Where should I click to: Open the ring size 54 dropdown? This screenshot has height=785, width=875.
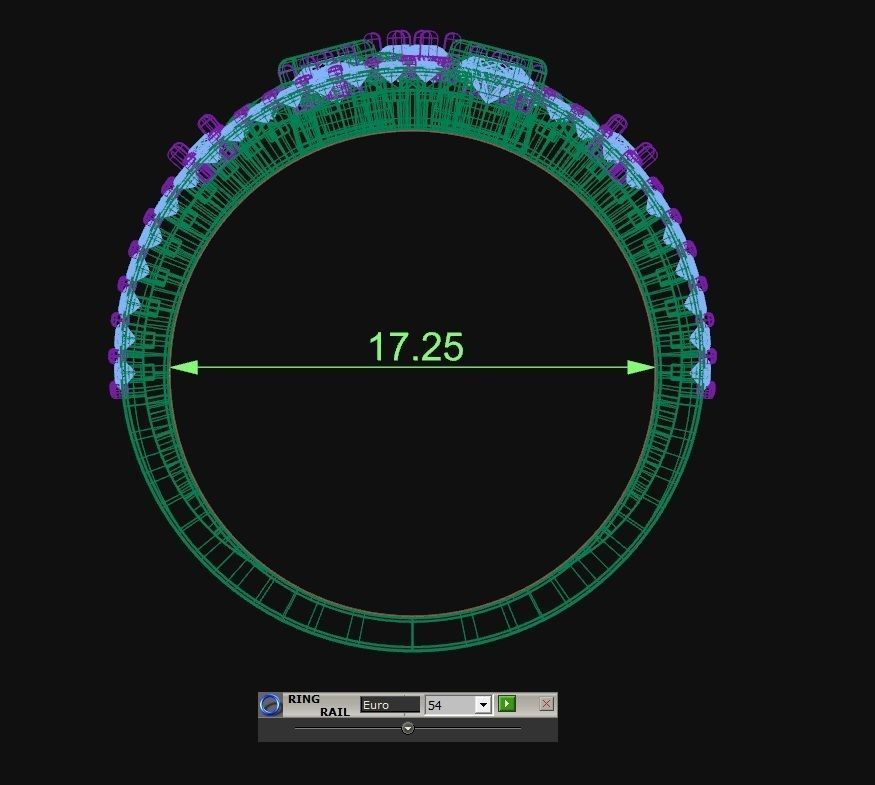(483, 705)
